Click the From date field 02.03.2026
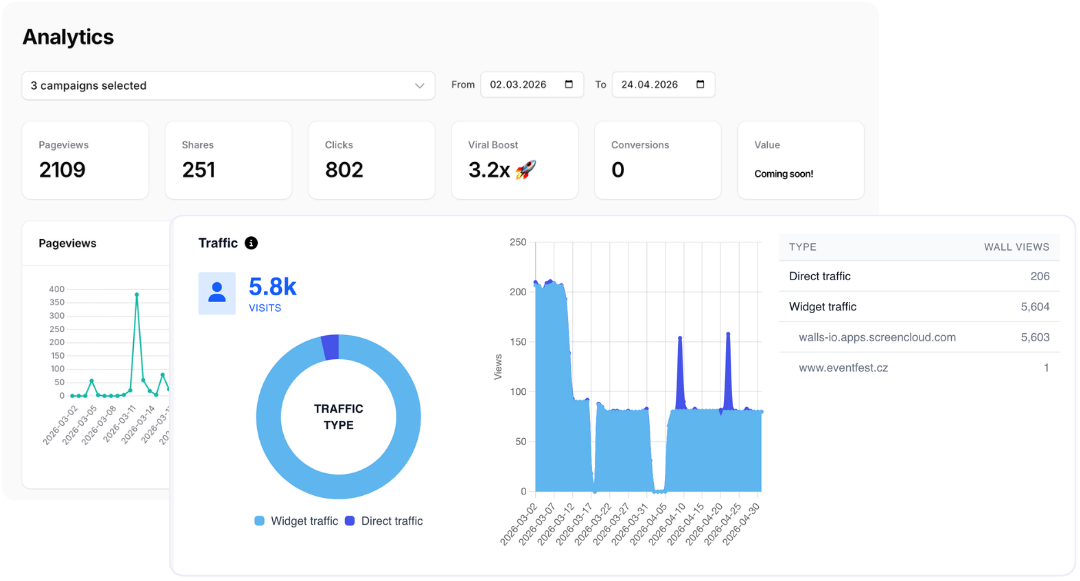The image size is (1080, 581). [x=532, y=85]
